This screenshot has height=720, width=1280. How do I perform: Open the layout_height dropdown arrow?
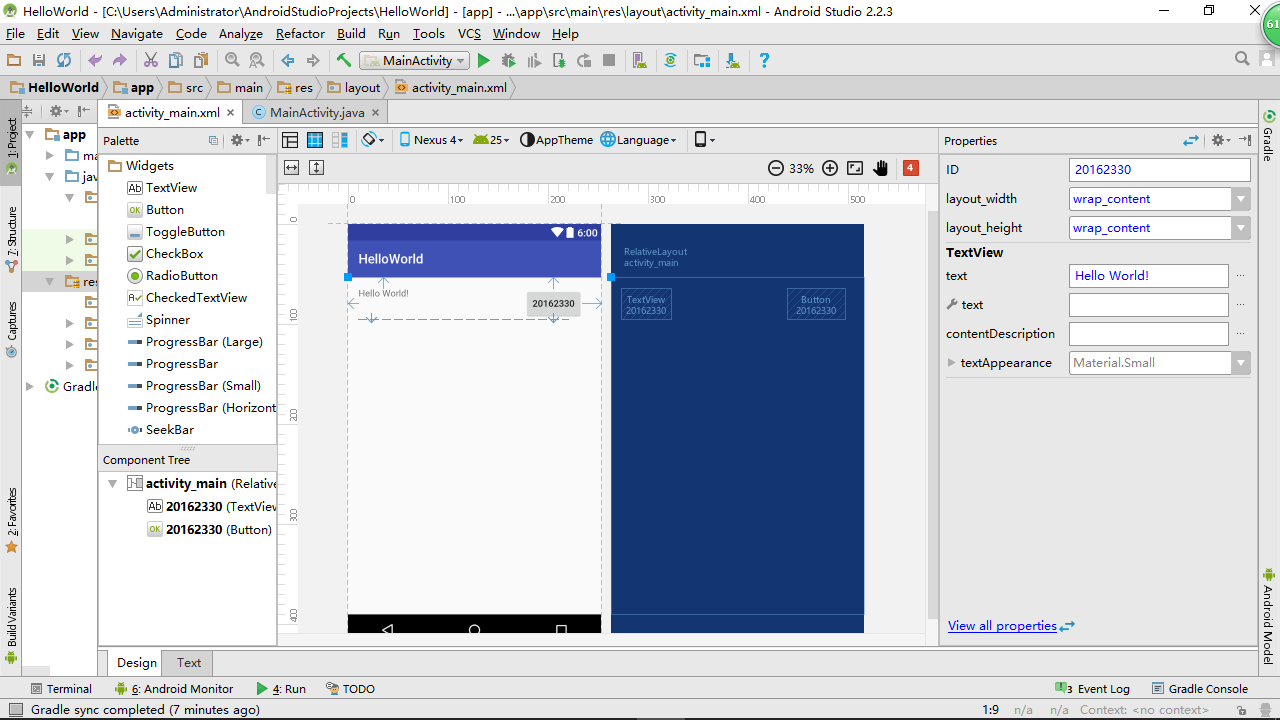[1241, 228]
